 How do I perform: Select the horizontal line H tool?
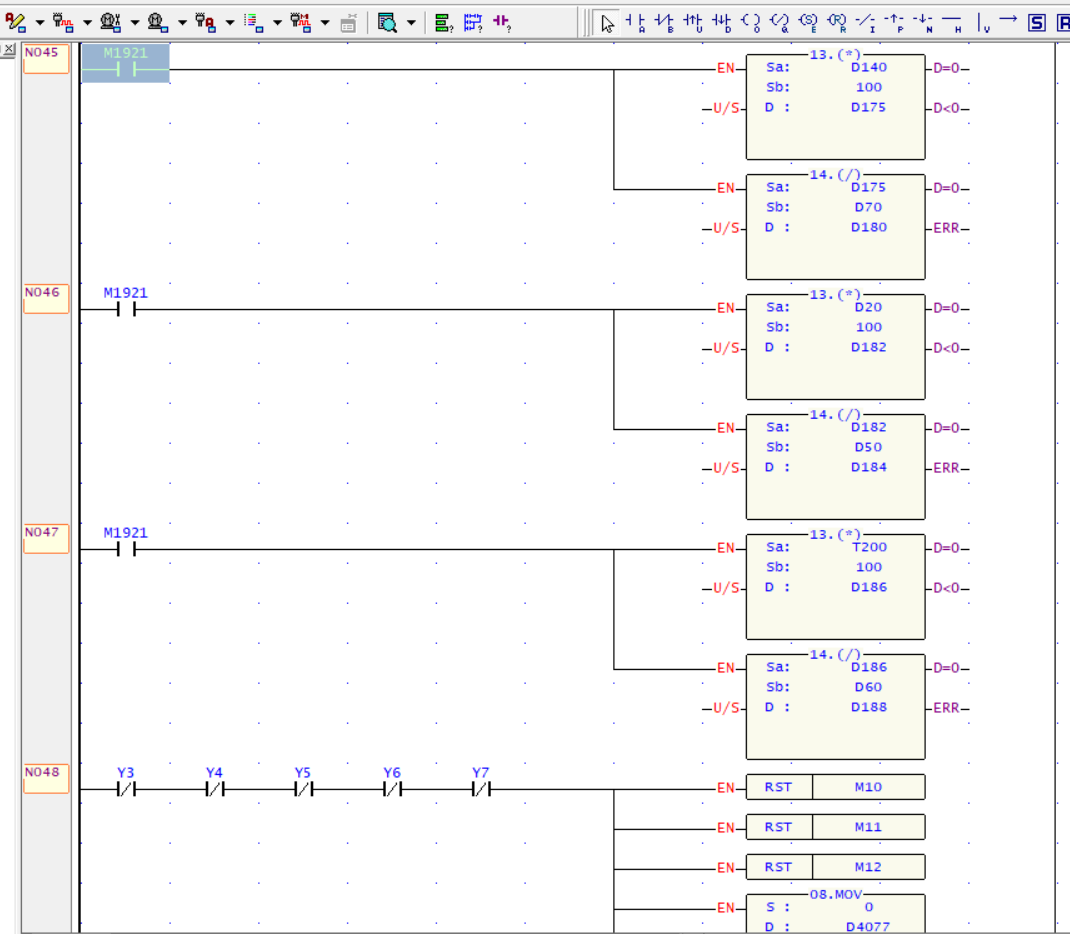[952, 23]
